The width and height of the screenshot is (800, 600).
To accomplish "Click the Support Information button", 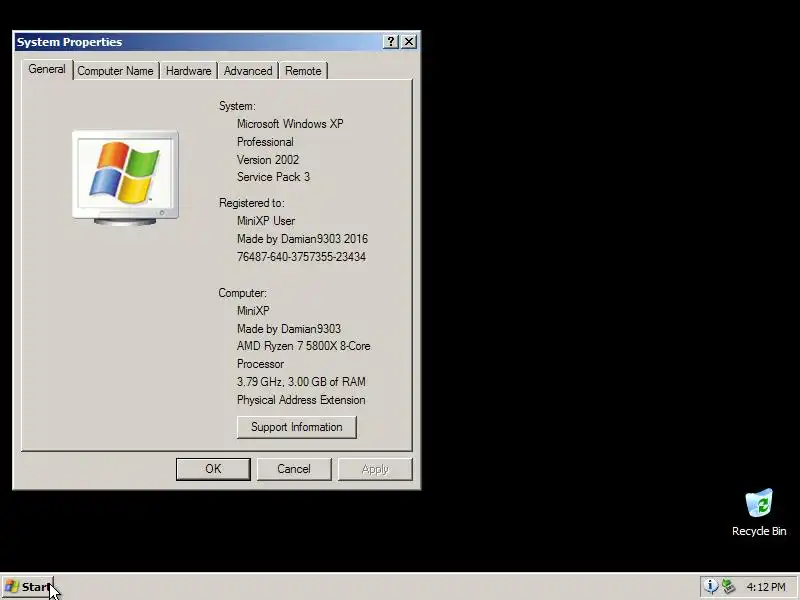I will 296,427.
